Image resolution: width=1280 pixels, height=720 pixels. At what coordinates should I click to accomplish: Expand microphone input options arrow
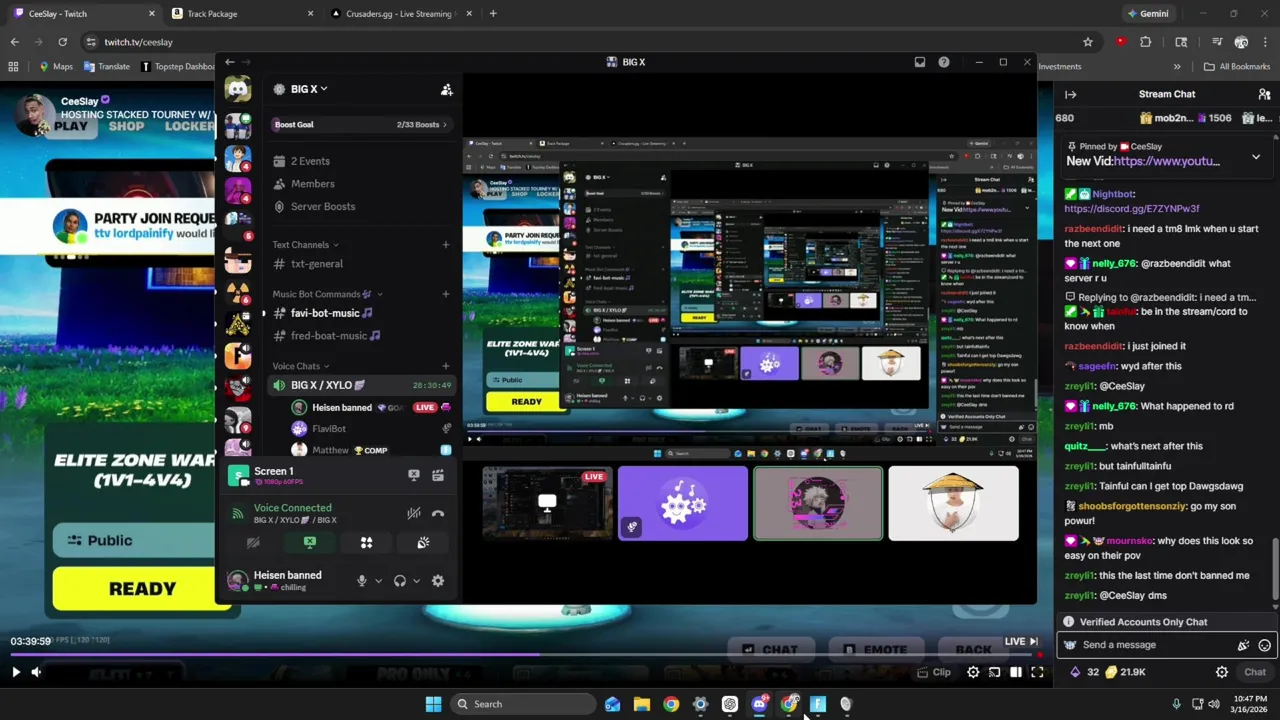(378, 581)
